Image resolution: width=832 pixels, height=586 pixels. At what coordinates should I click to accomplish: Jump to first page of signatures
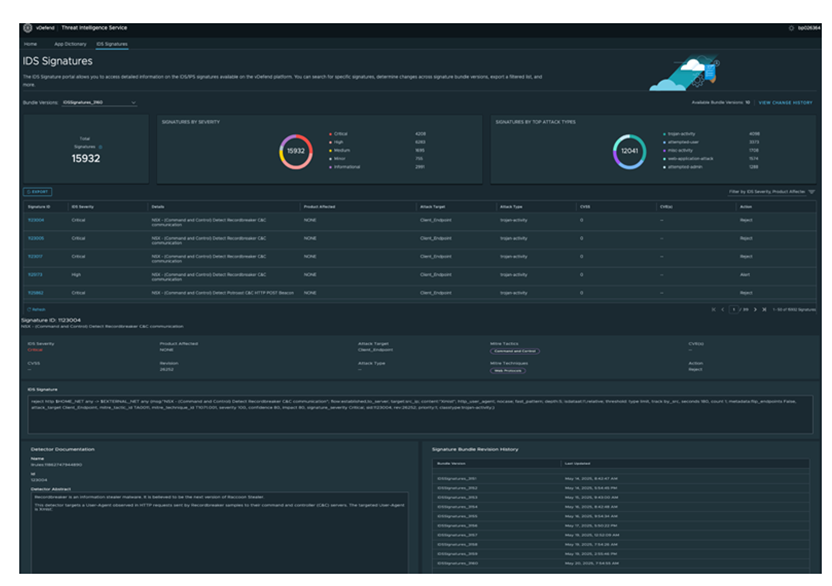(x=712, y=309)
